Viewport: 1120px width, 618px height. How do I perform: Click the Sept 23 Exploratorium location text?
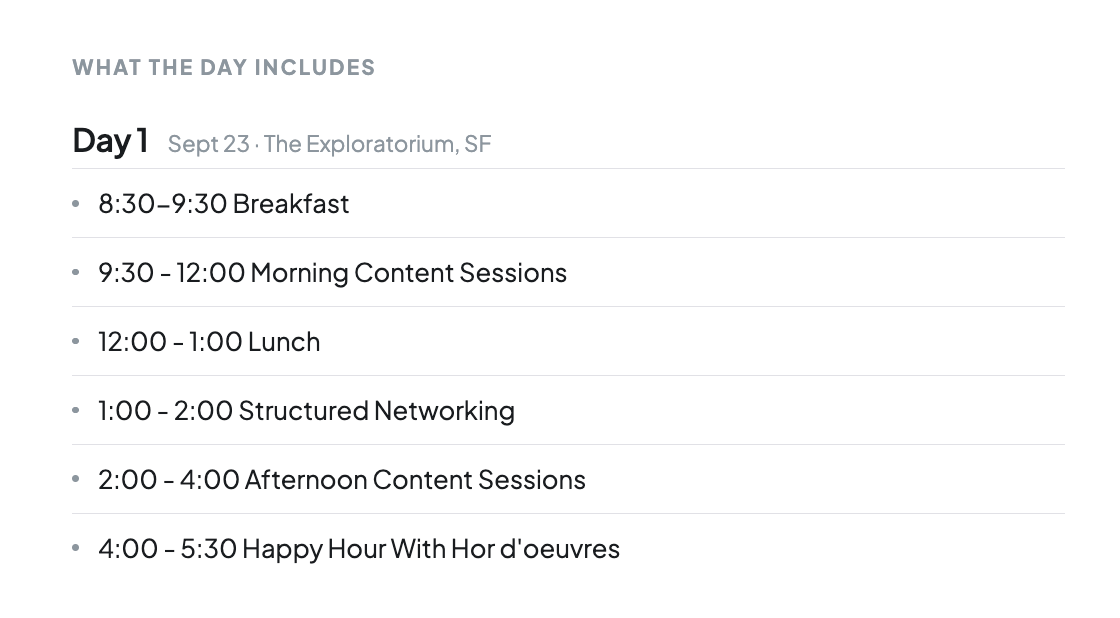click(x=329, y=144)
